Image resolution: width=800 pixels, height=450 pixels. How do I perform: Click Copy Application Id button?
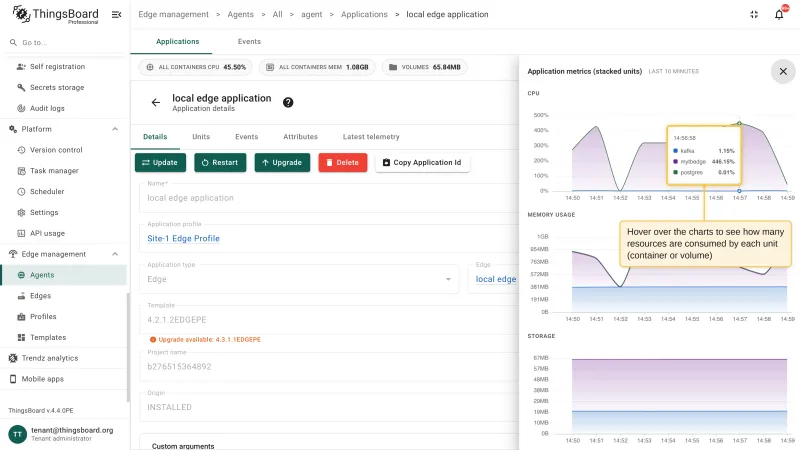(x=422, y=163)
